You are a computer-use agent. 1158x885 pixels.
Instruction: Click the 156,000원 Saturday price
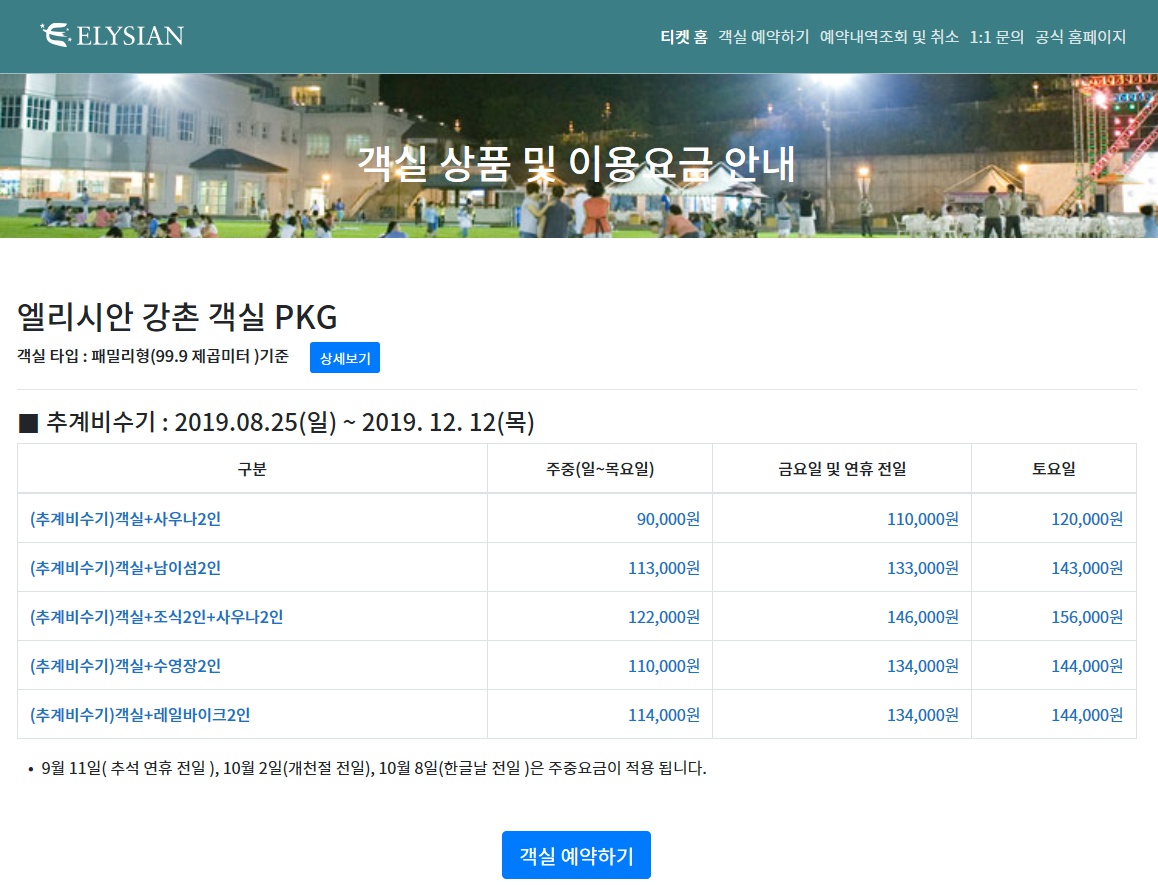click(1087, 617)
